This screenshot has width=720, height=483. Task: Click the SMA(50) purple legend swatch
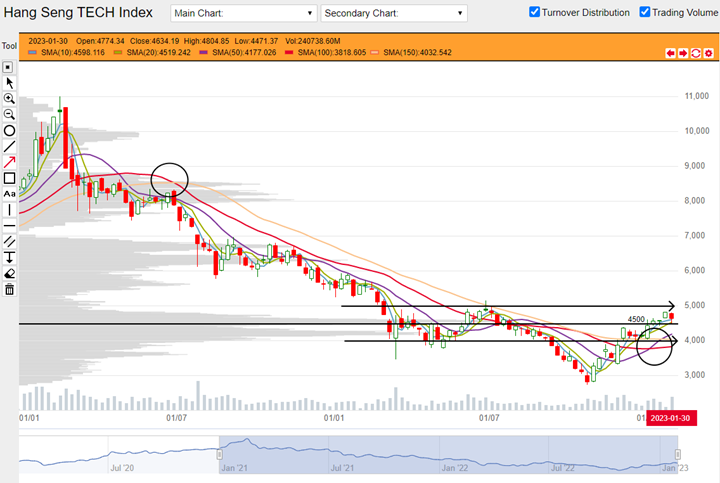point(203,53)
